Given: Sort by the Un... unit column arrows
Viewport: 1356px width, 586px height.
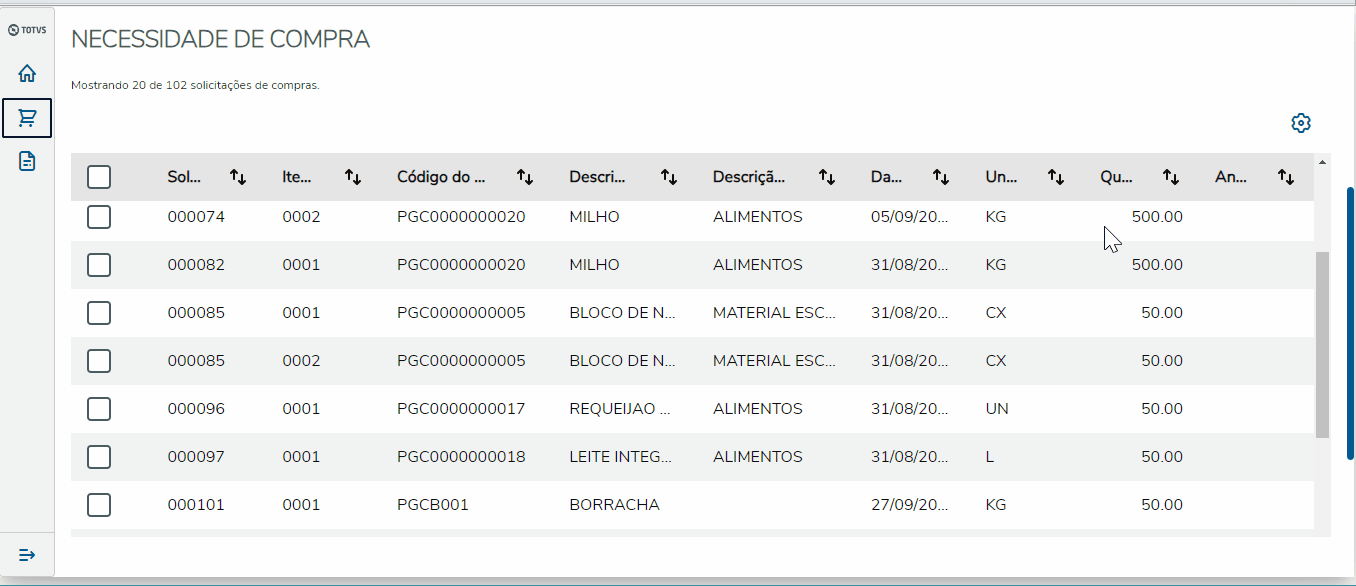Looking at the screenshot, I should pyautogui.click(x=1056, y=177).
